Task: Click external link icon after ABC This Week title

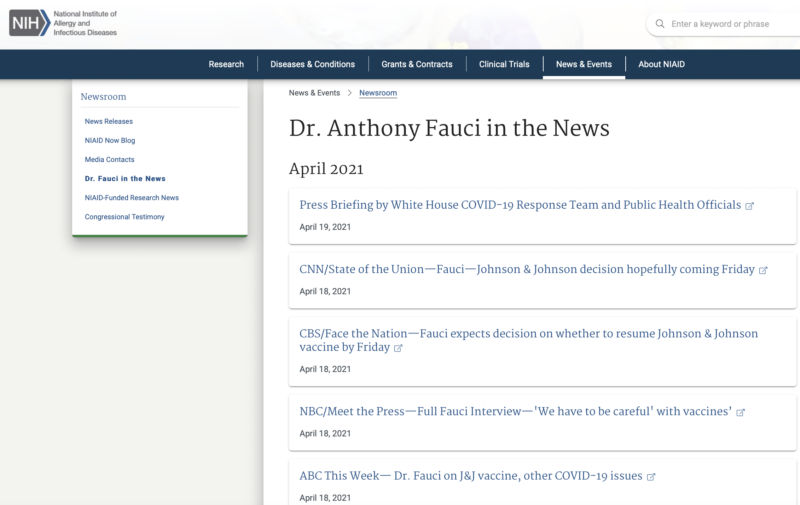Action: 651,477
